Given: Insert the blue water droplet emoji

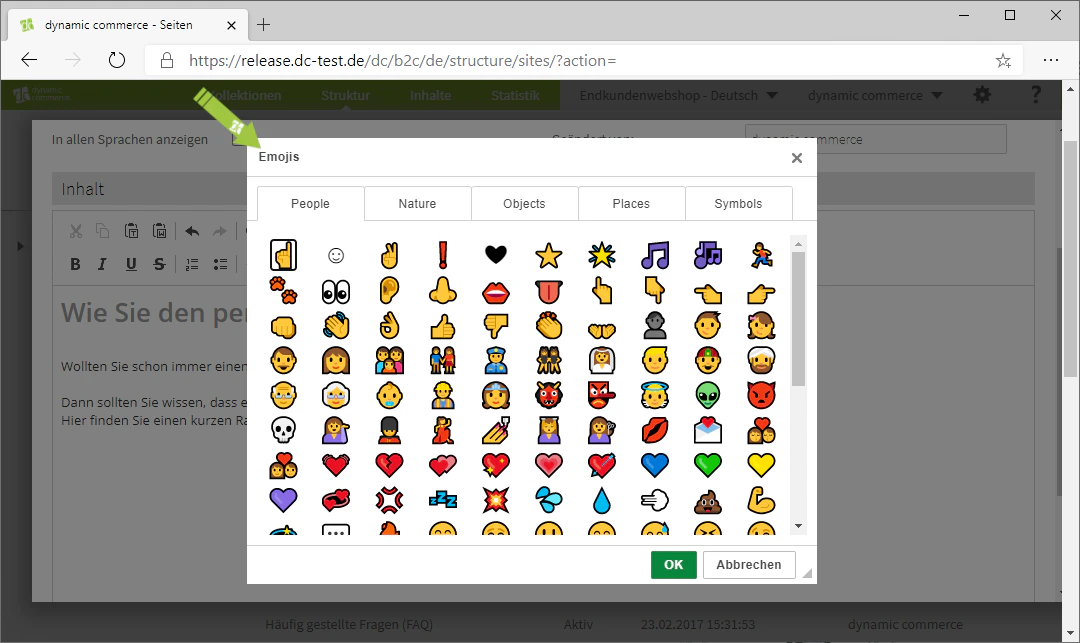Looking at the screenshot, I should 601,500.
